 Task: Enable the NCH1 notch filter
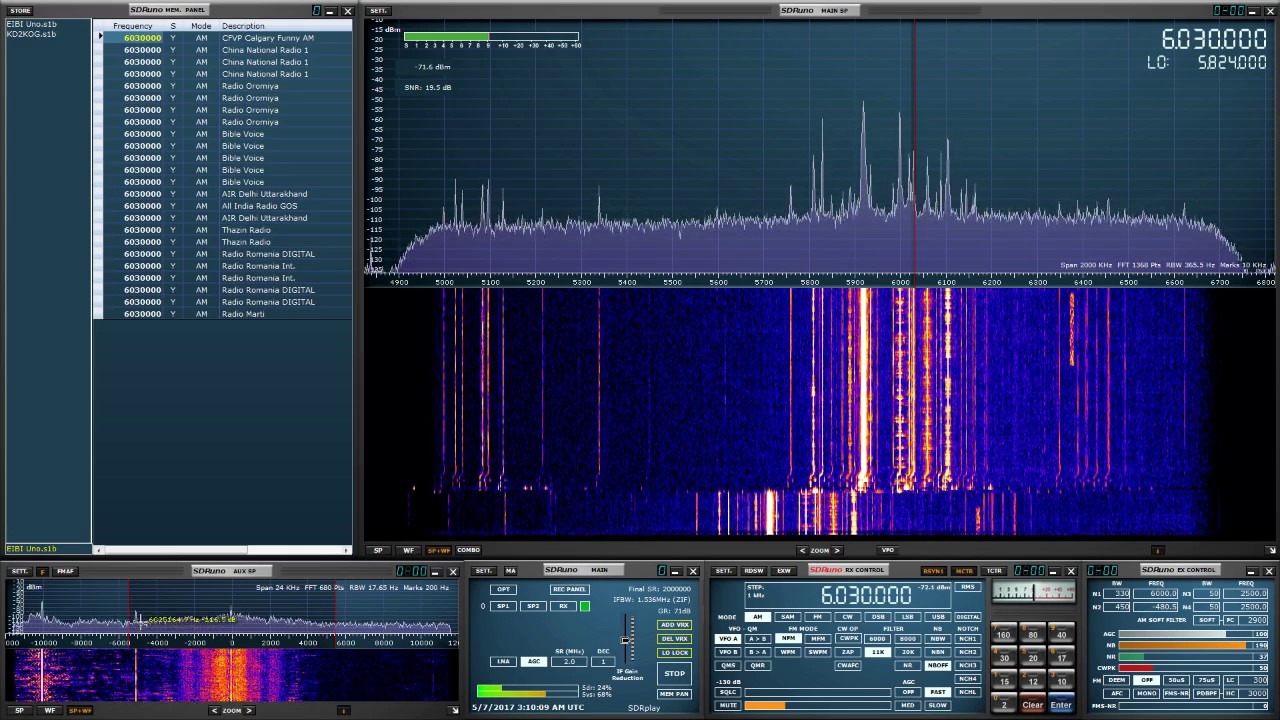pos(968,639)
